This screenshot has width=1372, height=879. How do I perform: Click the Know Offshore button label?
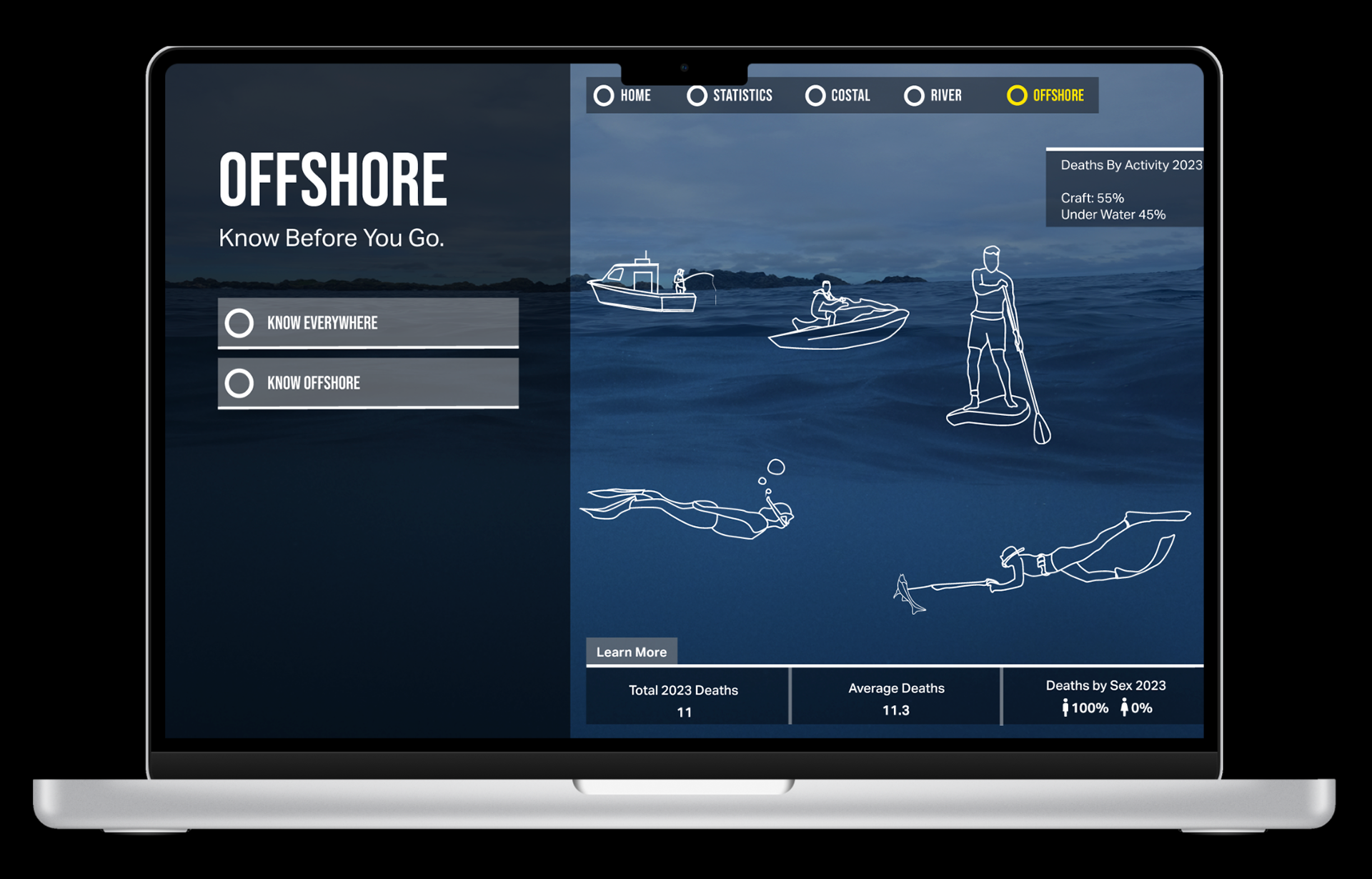(x=314, y=383)
